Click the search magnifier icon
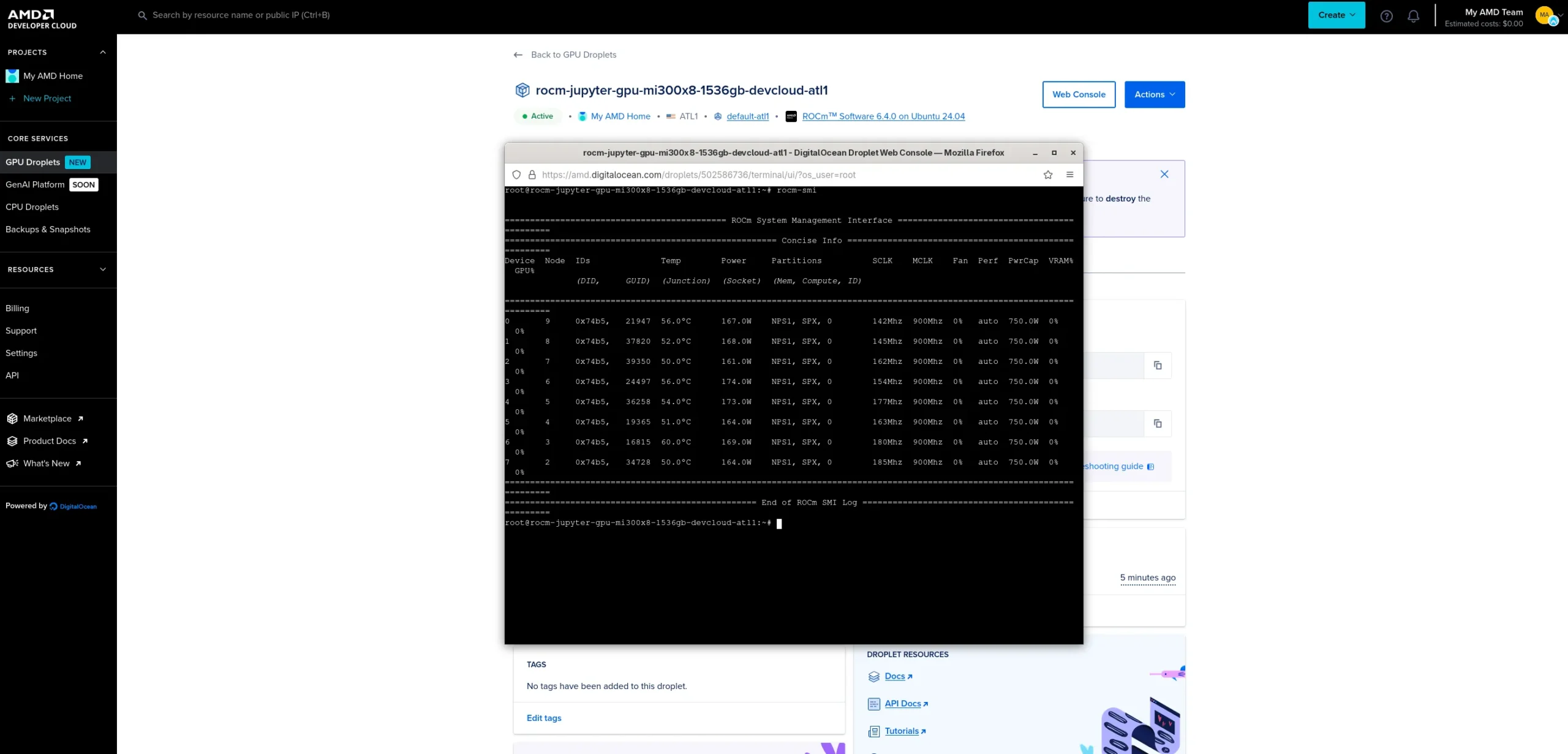1568x754 pixels. (142, 15)
